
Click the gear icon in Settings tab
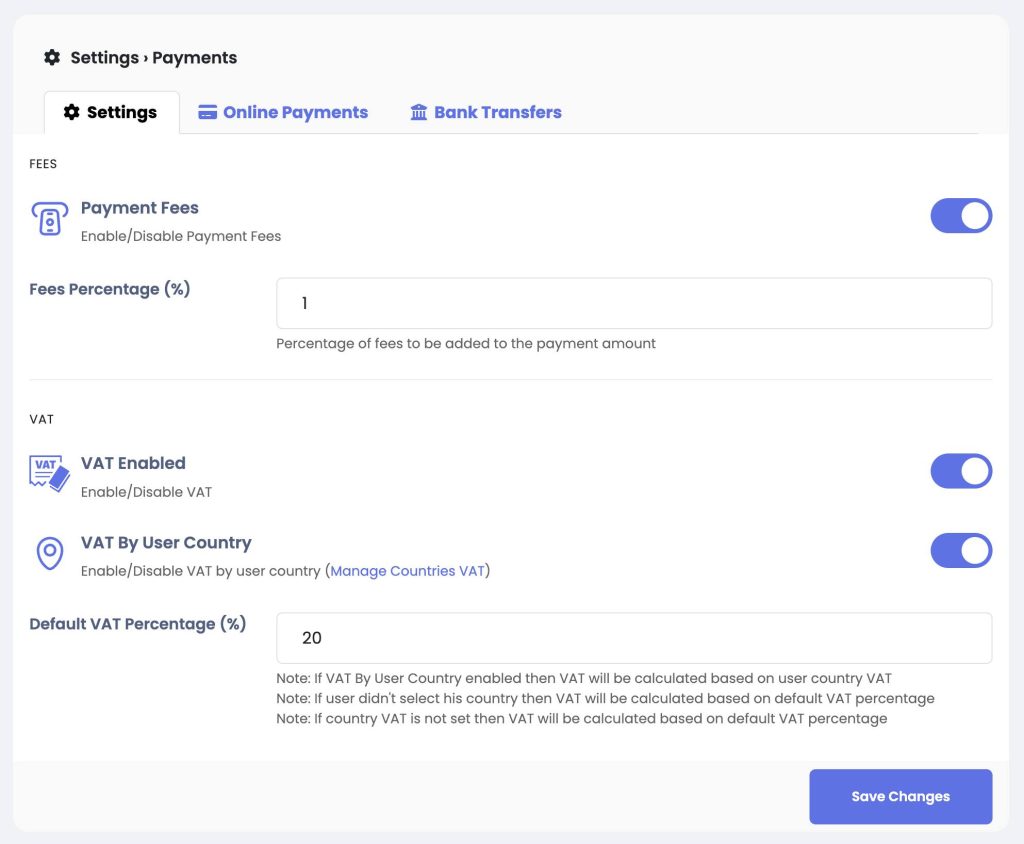tap(71, 112)
